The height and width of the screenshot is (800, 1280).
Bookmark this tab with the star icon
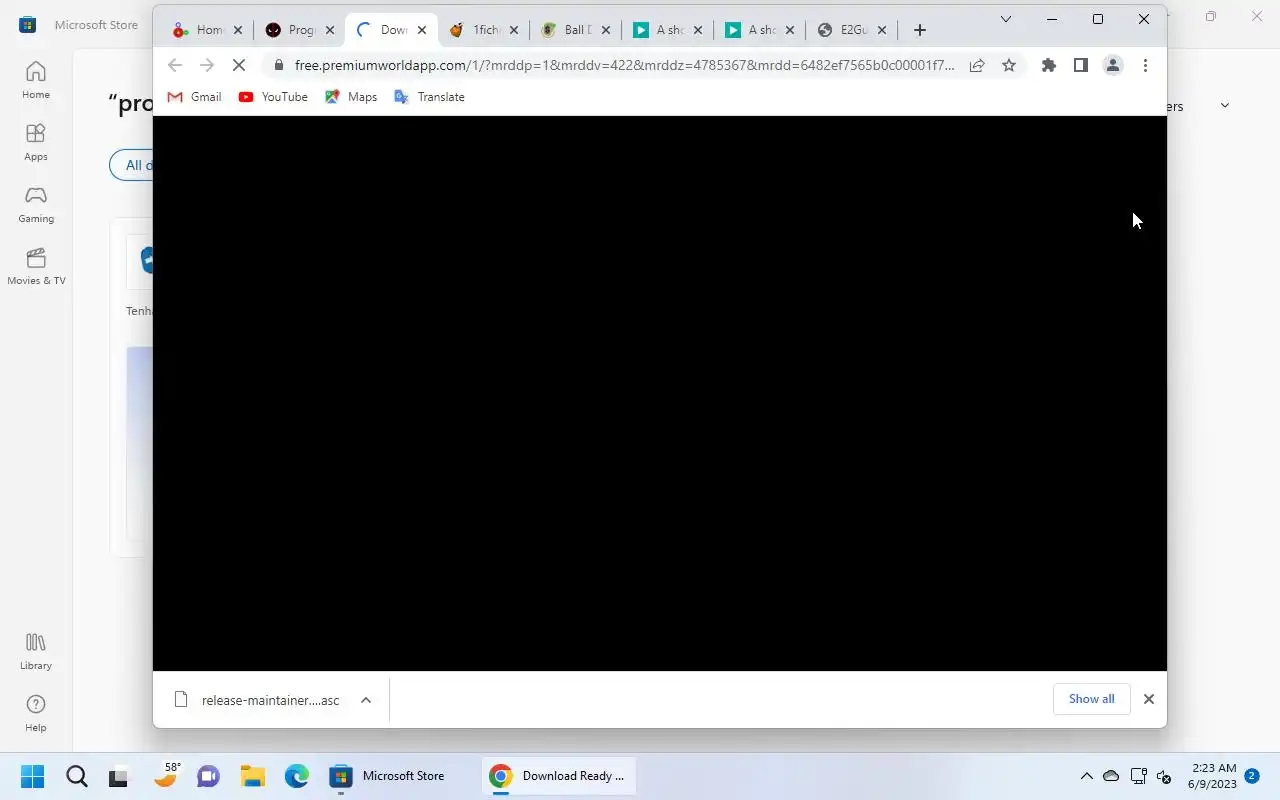(1009, 65)
